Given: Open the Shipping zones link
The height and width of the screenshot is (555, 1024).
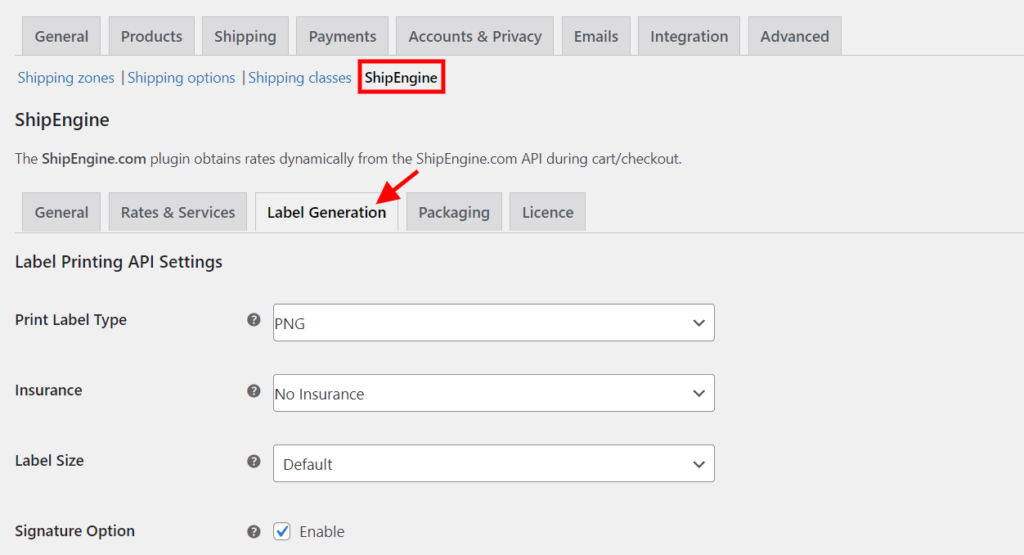Looking at the screenshot, I should point(66,78).
